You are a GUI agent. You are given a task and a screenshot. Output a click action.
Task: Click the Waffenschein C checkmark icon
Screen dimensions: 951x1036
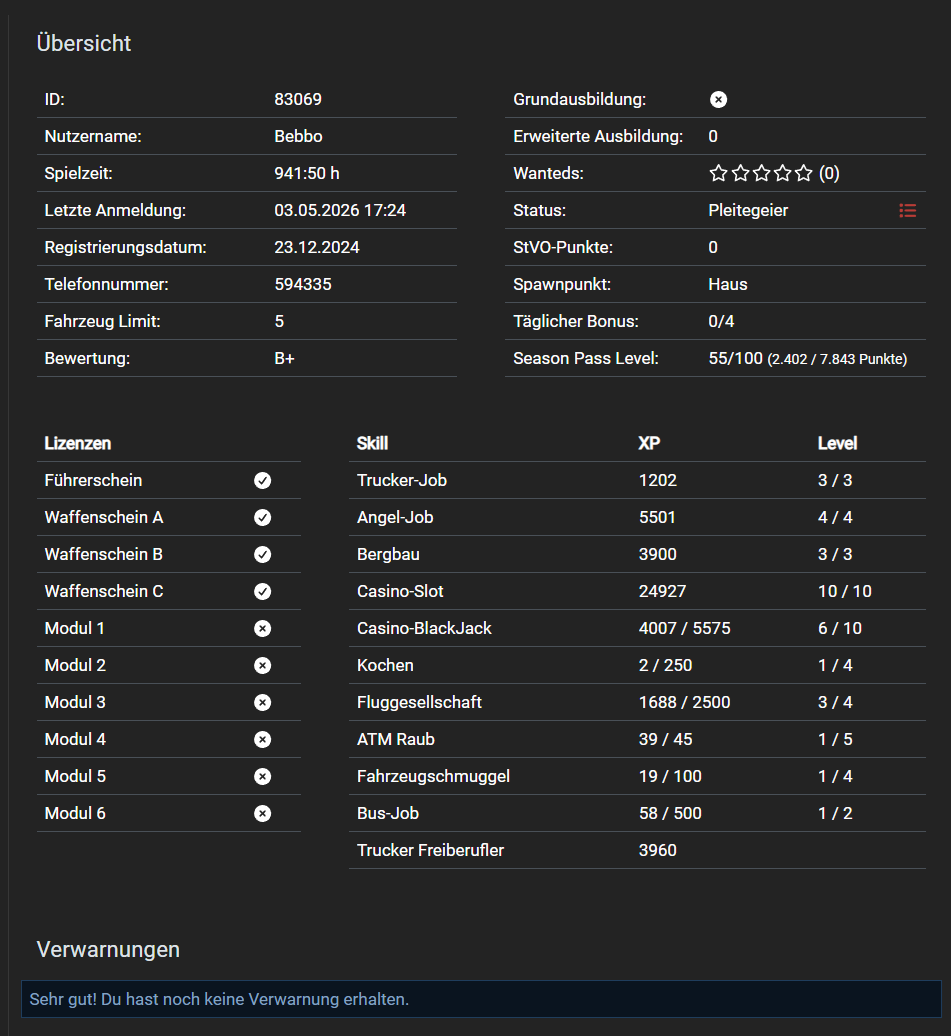(x=262, y=591)
